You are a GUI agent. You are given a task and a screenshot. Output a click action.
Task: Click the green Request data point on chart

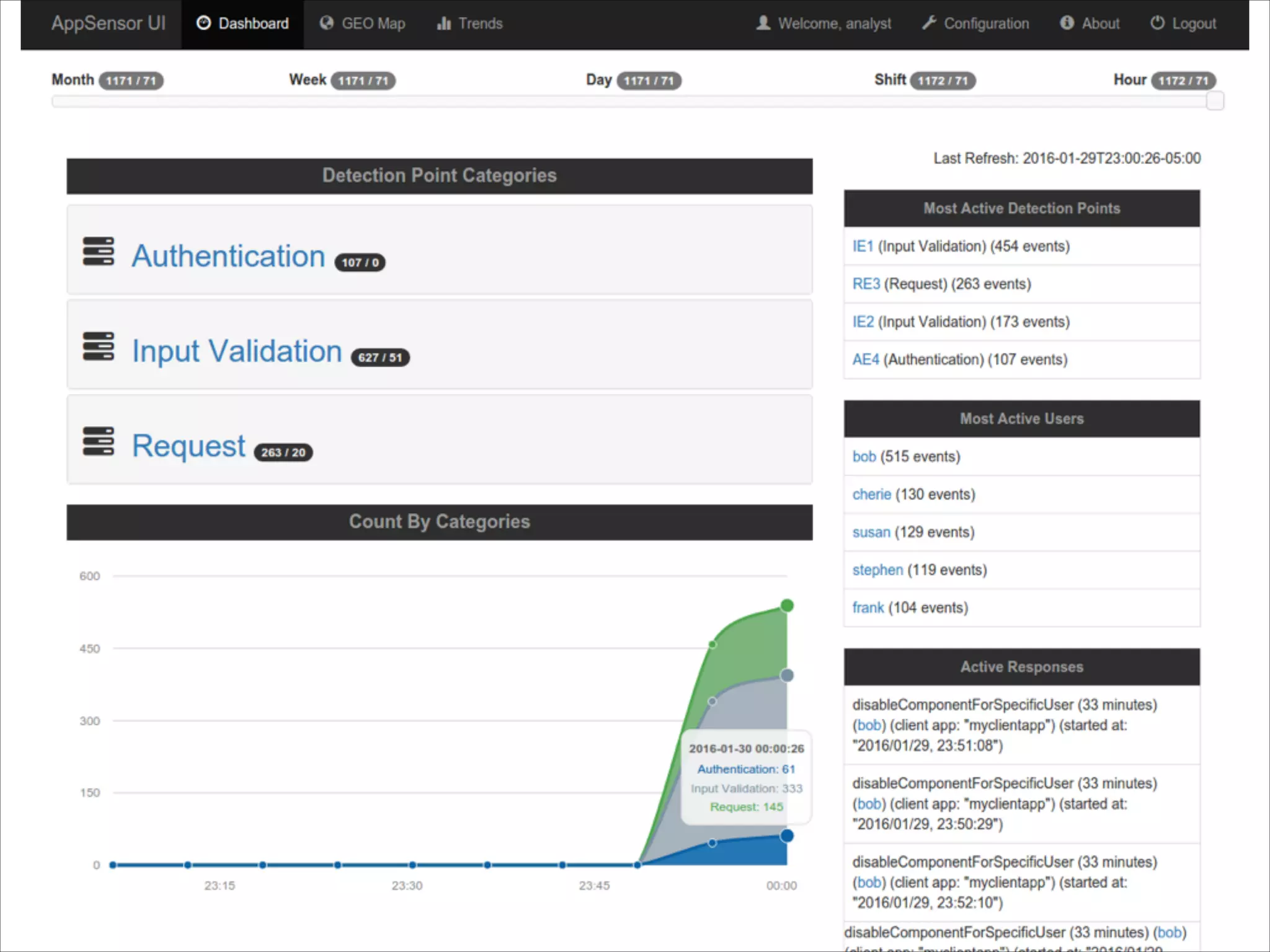[x=787, y=606]
